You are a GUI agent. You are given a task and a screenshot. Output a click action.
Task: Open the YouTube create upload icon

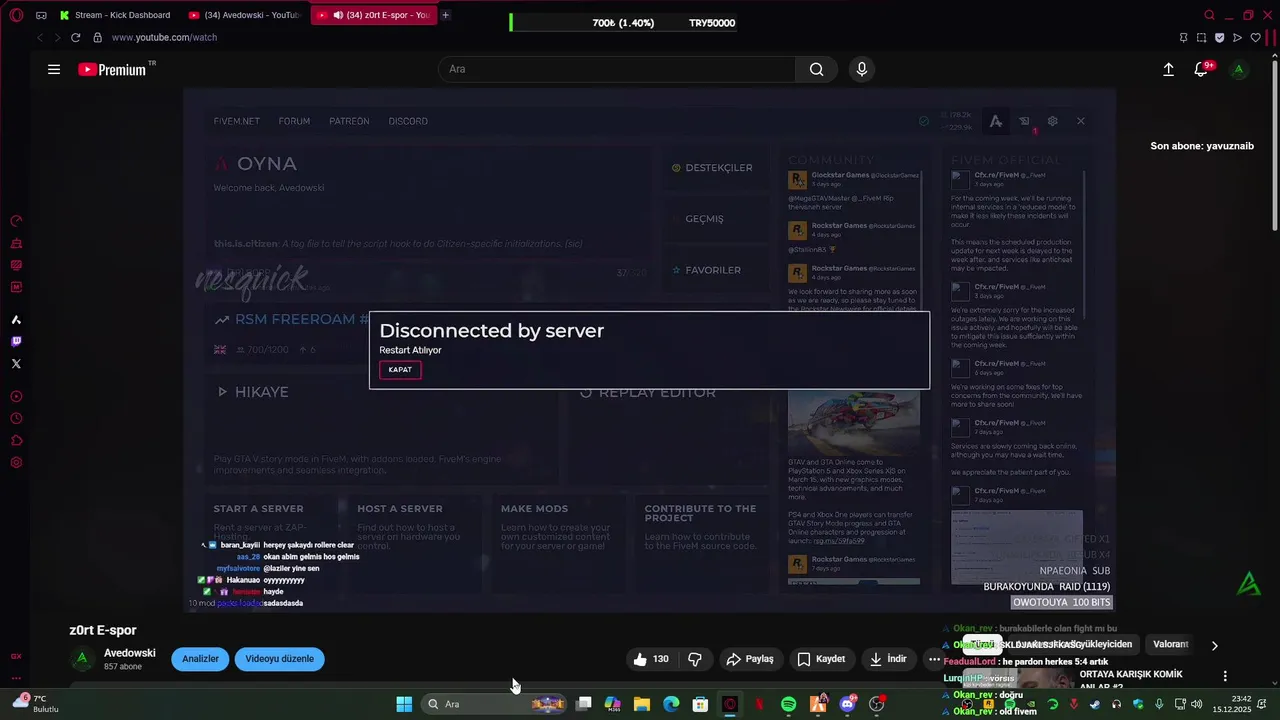[x=1168, y=69]
